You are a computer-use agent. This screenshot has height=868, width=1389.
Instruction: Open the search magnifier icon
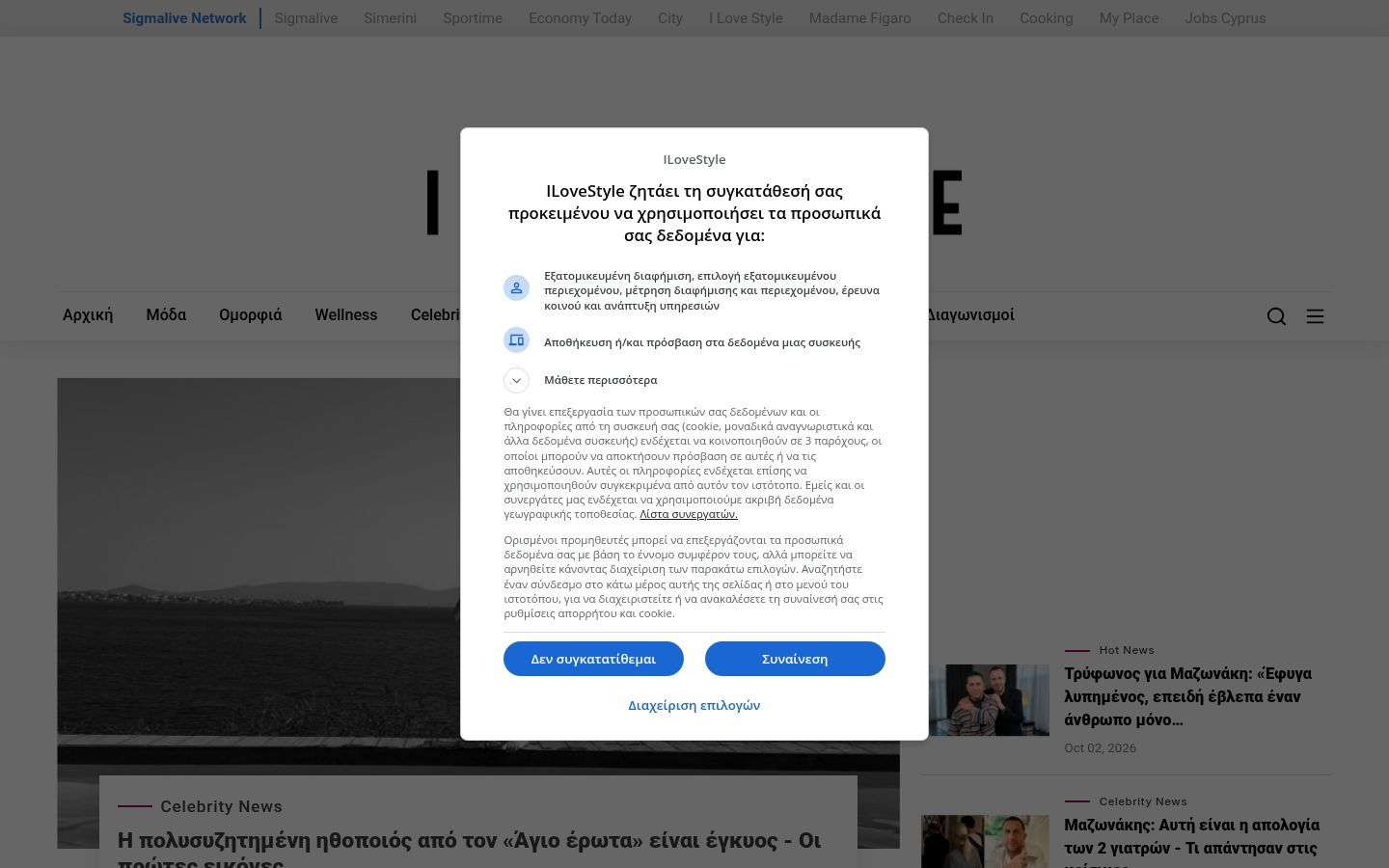pyautogui.click(x=1276, y=316)
